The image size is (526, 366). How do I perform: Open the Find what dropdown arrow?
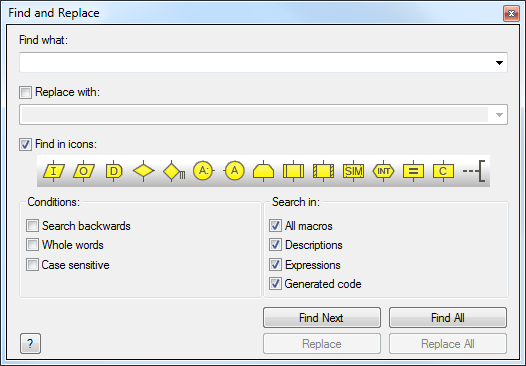pos(499,63)
